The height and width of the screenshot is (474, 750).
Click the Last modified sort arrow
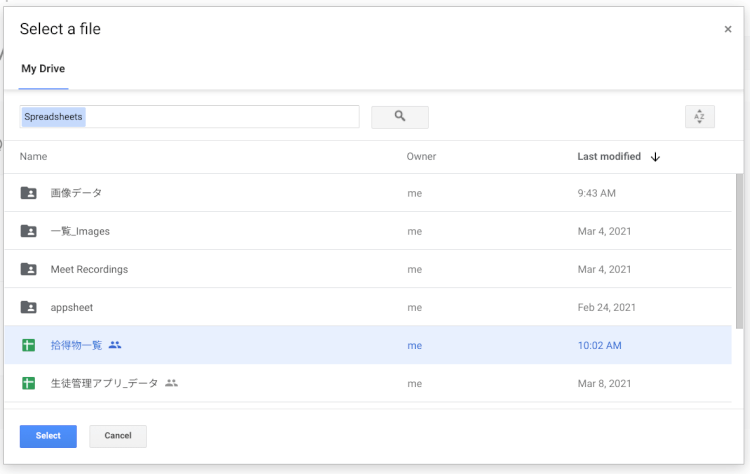click(655, 157)
